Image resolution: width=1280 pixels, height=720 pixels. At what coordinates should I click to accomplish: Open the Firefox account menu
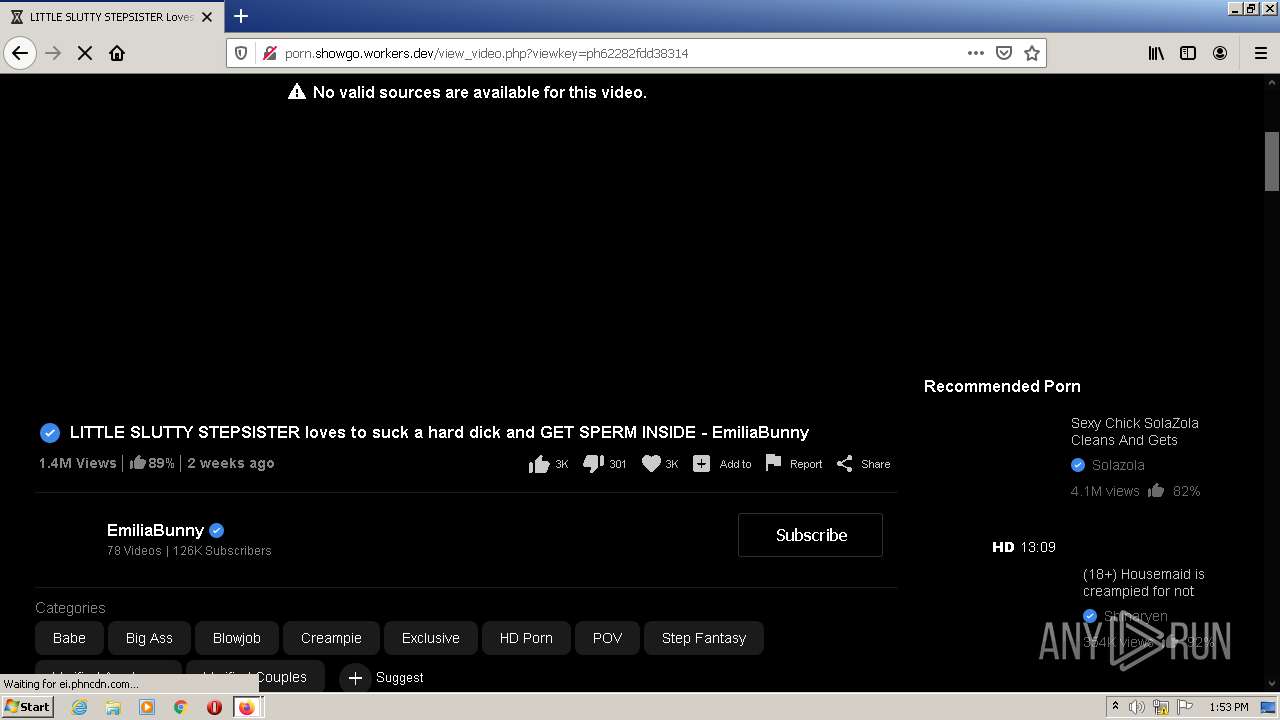[1220, 53]
